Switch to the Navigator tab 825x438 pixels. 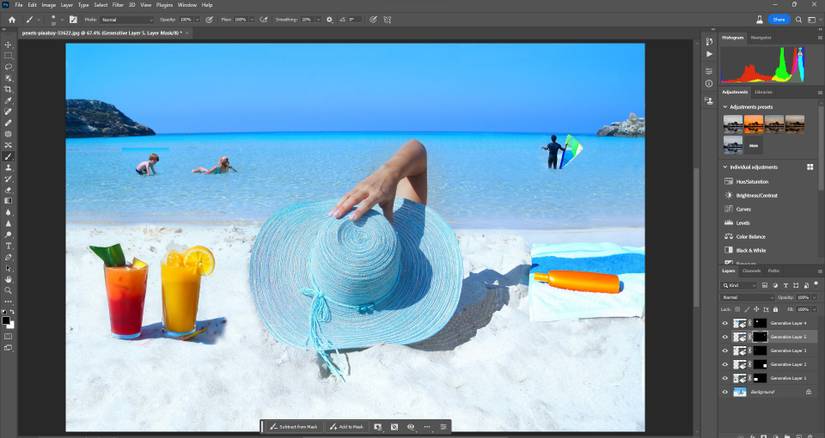[761, 37]
